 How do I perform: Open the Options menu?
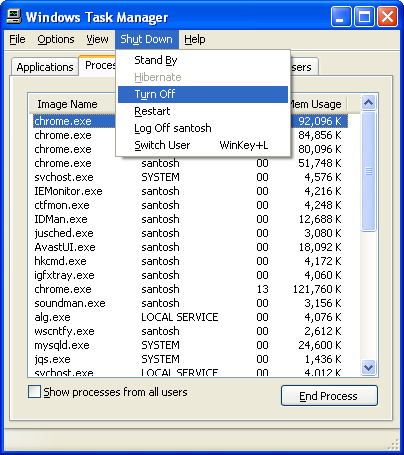coord(56,39)
